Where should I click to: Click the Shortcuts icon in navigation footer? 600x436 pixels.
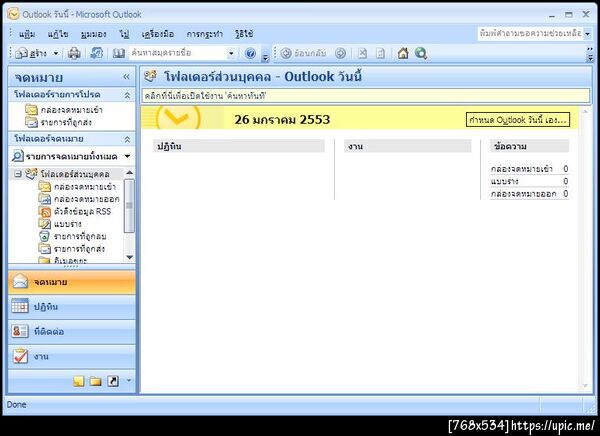[113, 381]
